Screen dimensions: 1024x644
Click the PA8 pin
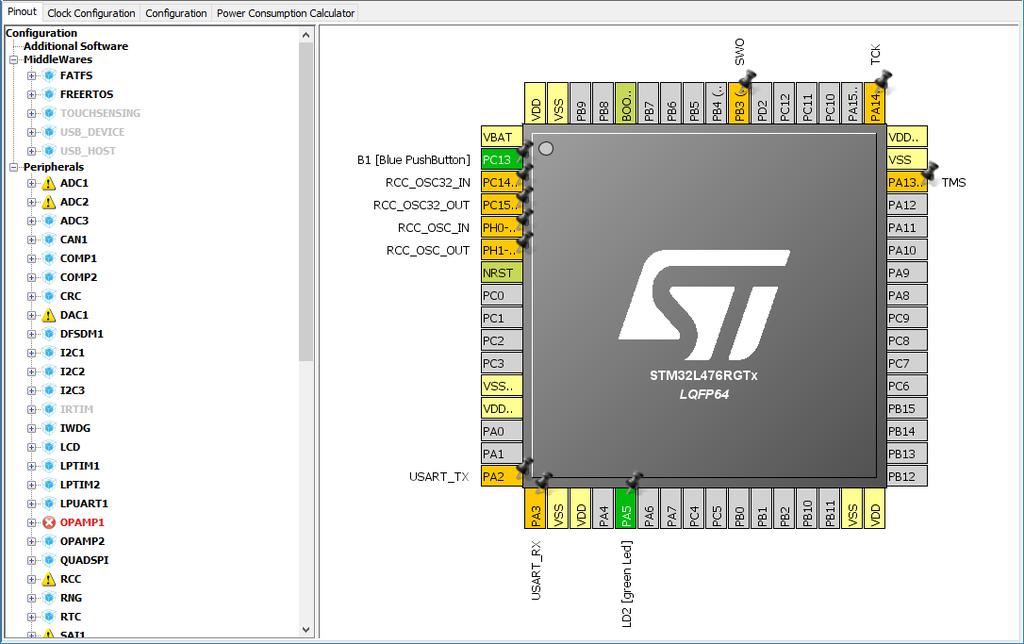tap(907, 295)
